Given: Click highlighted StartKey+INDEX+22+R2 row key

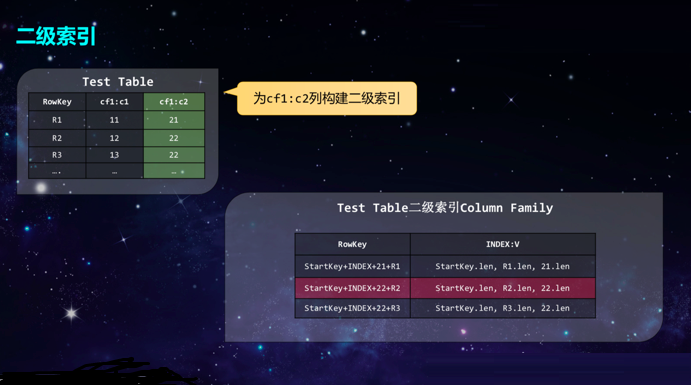Looking at the screenshot, I should point(353,288).
